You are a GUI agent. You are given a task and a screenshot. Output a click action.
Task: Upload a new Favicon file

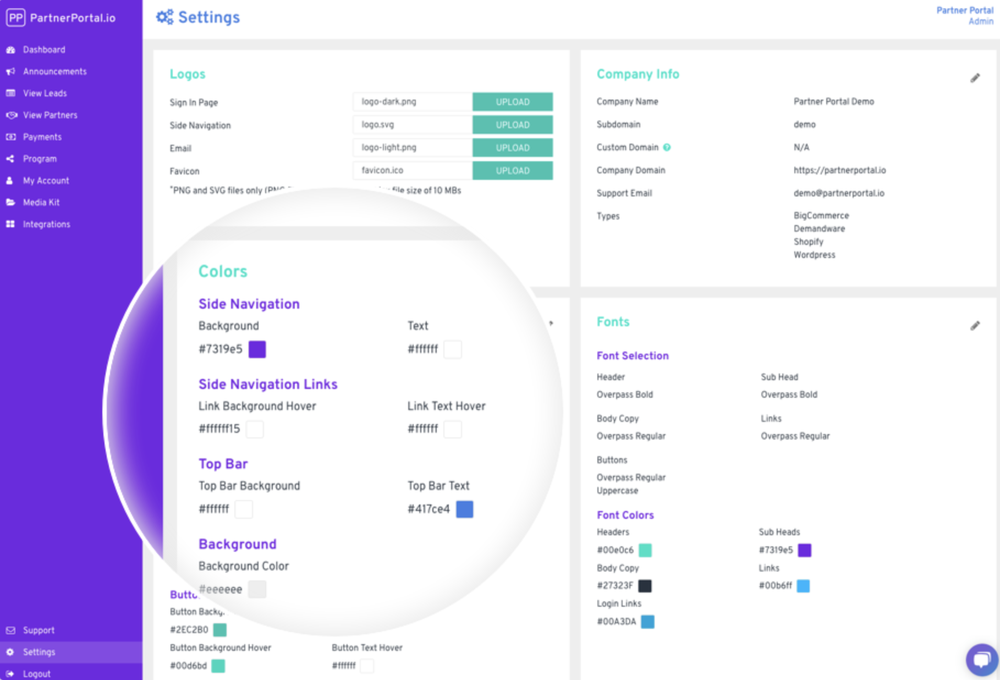click(x=512, y=170)
